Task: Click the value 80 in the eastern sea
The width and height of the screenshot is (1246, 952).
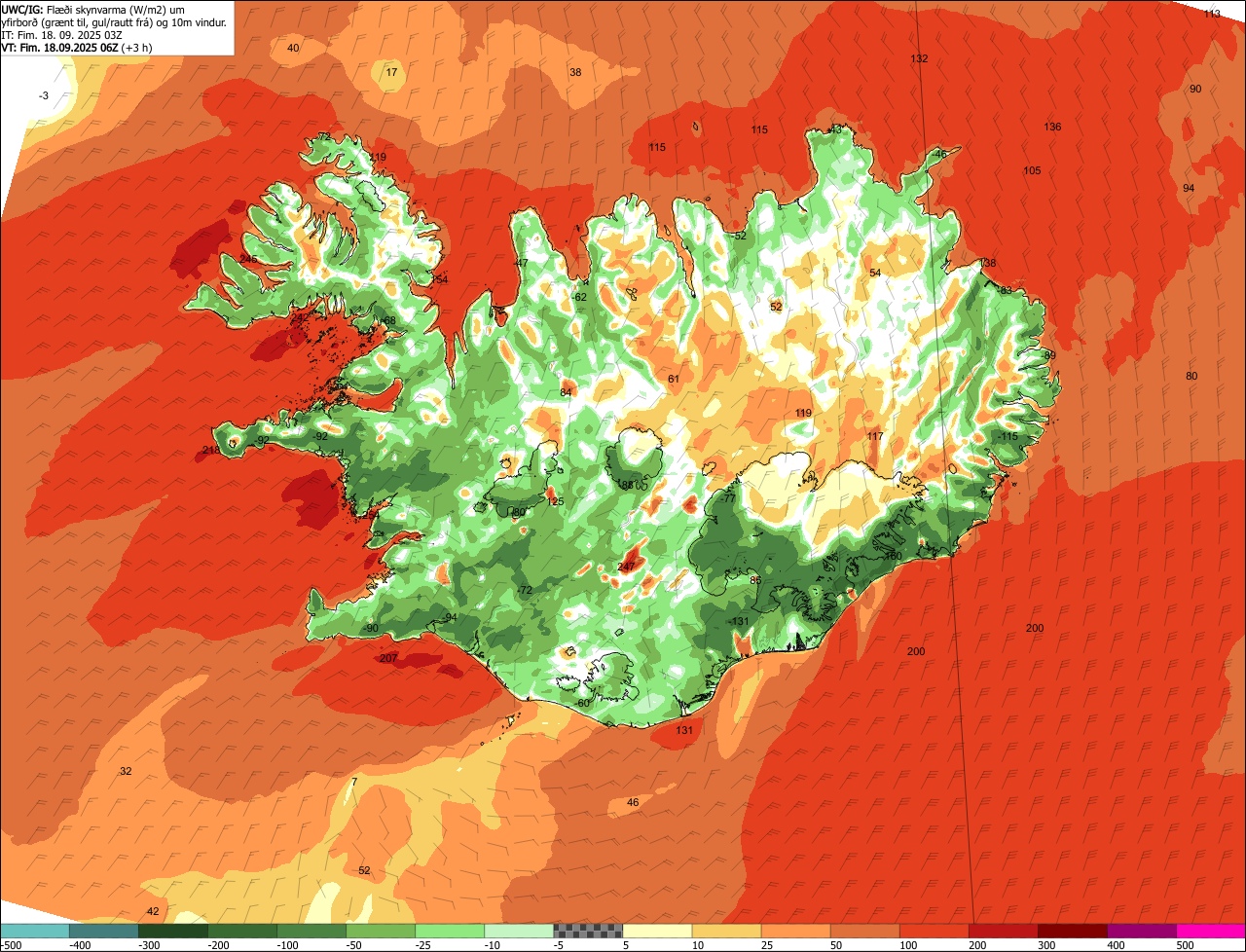Action: [x=1191, y=376]
